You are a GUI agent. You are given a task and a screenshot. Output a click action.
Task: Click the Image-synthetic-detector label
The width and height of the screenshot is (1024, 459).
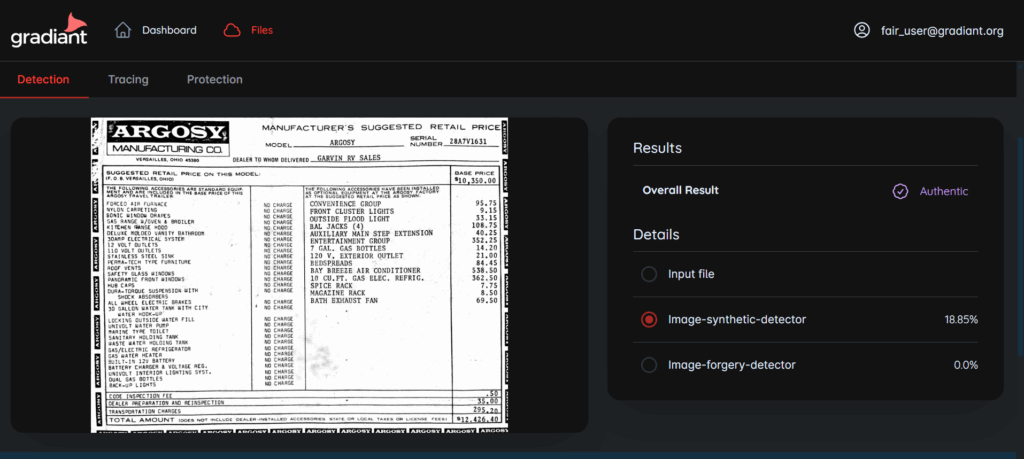pyautogui.click(x=737, y=320)
